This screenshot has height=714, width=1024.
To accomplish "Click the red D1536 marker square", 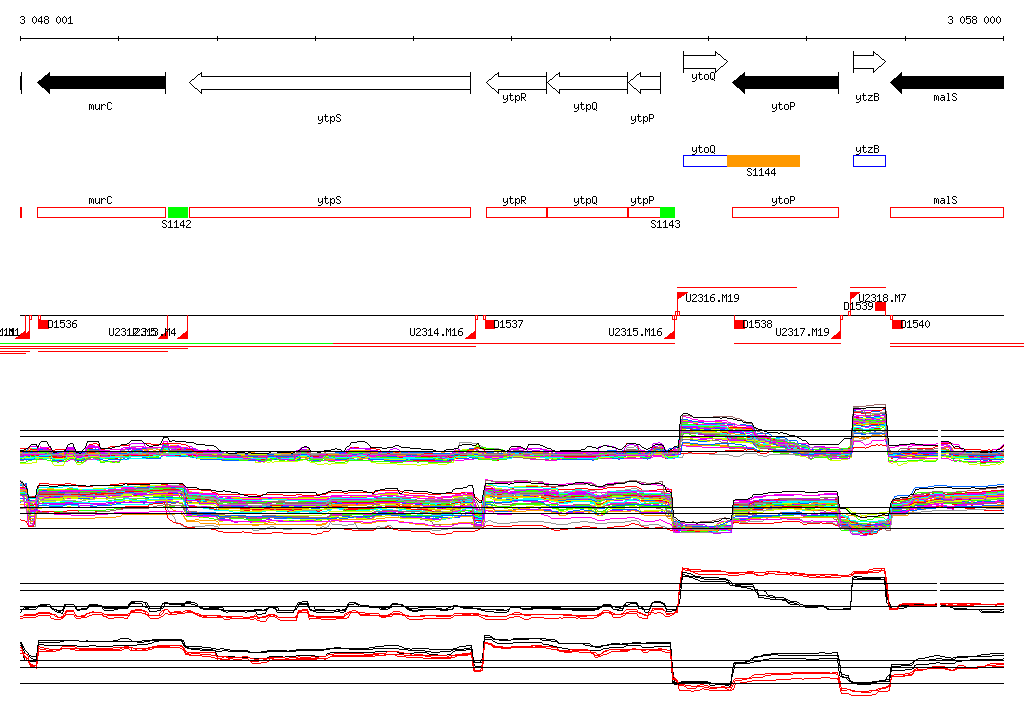I will pos(43,324).
